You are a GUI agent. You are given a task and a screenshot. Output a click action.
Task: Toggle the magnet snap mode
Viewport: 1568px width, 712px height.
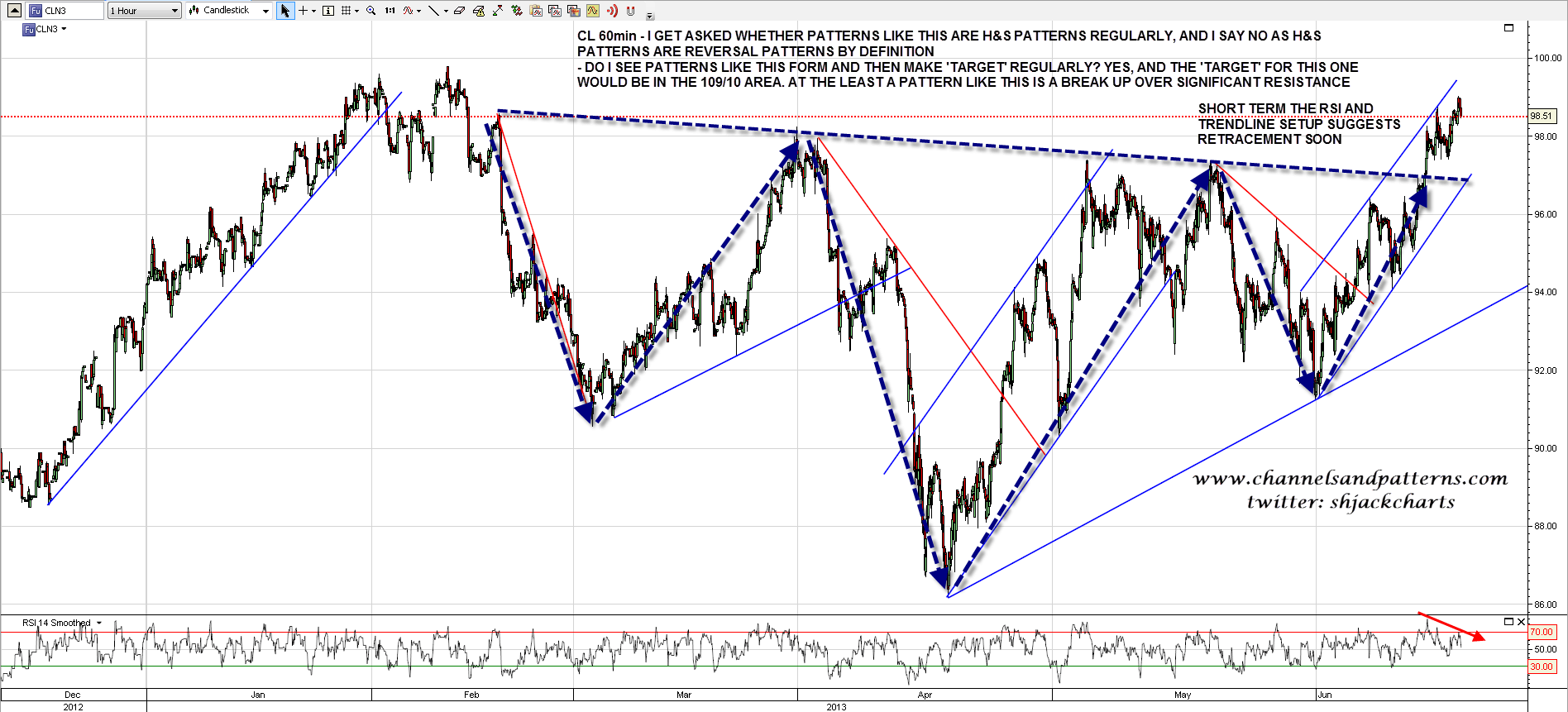631,11
